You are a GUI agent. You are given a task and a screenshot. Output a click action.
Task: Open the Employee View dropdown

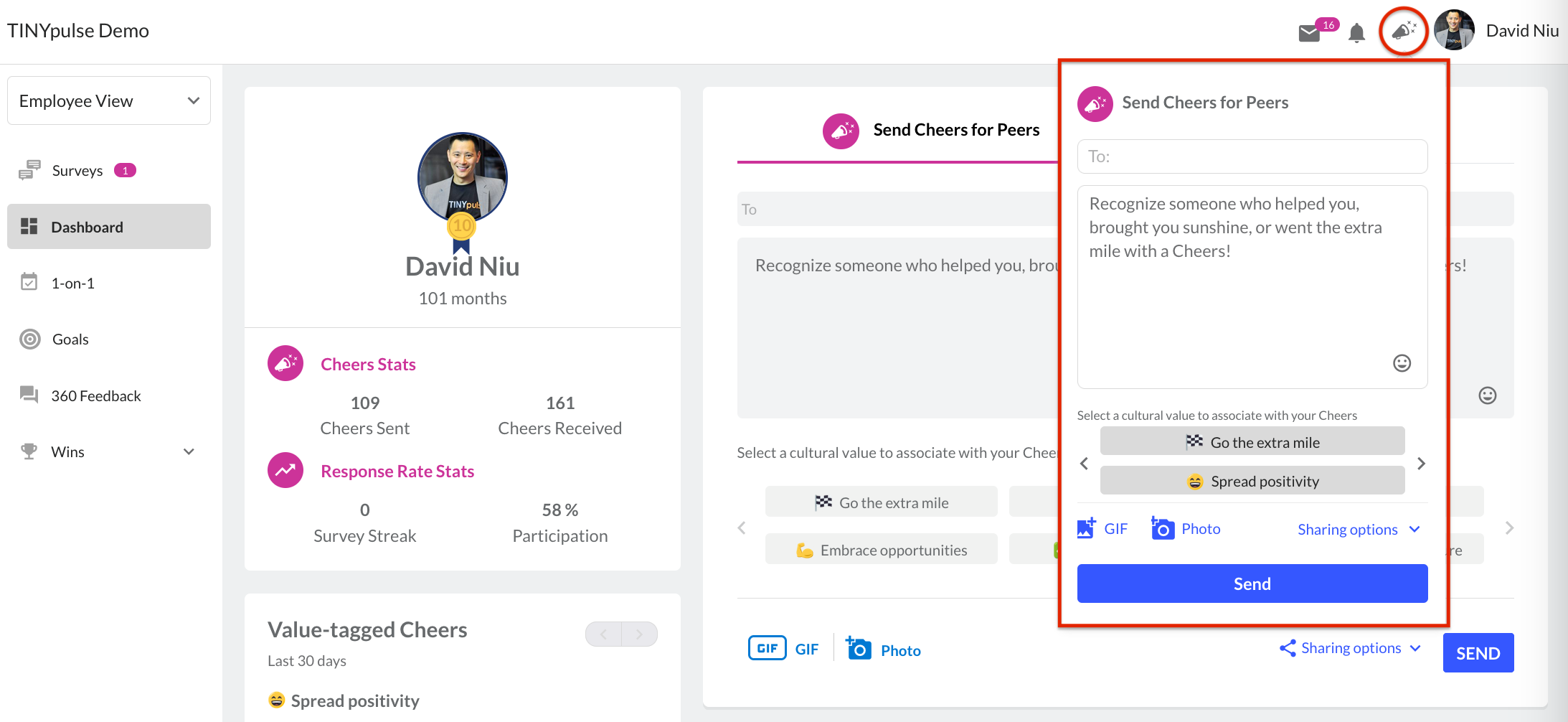tap(109, 101)
